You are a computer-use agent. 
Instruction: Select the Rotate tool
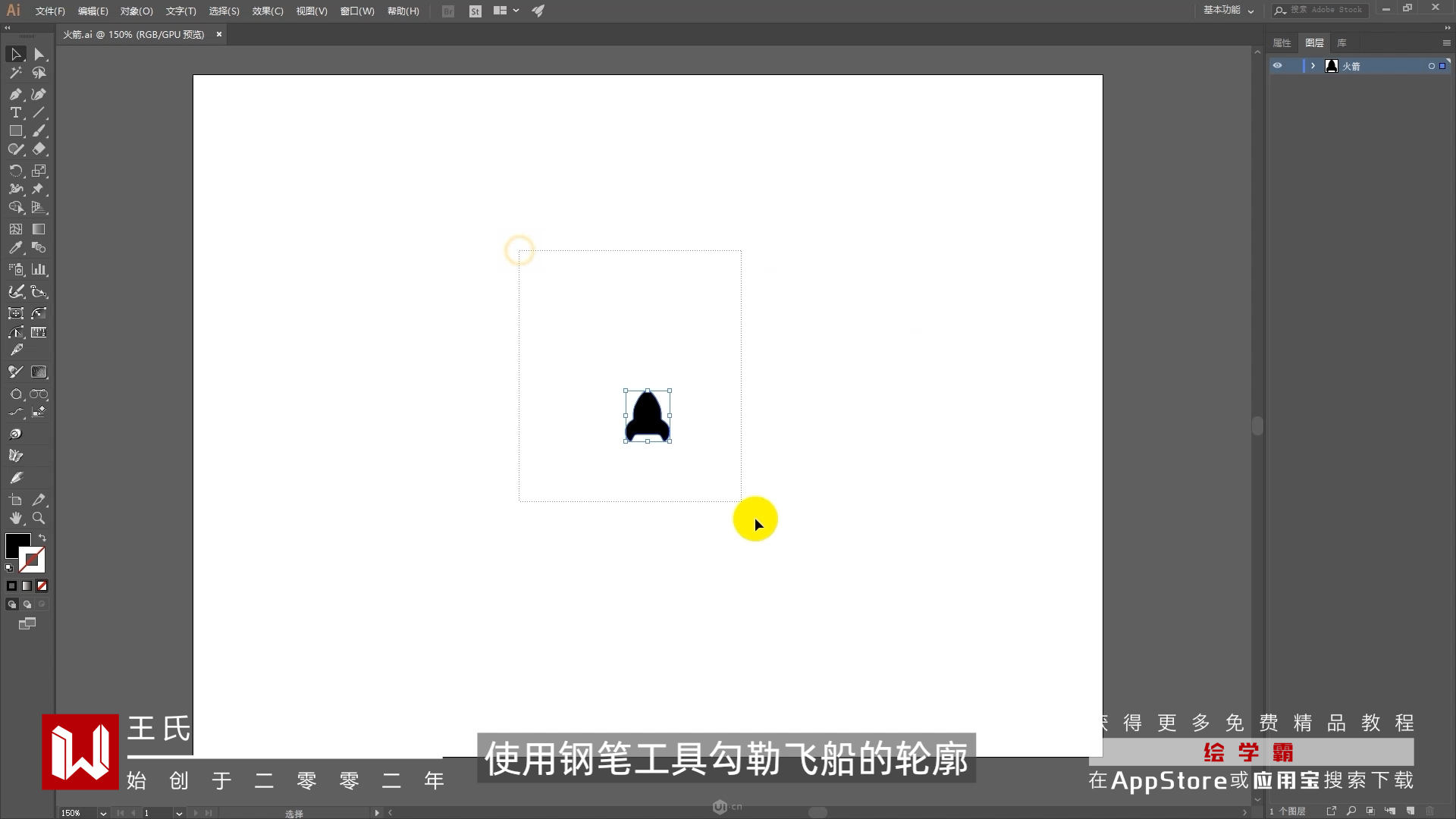[x=15, y=171]
